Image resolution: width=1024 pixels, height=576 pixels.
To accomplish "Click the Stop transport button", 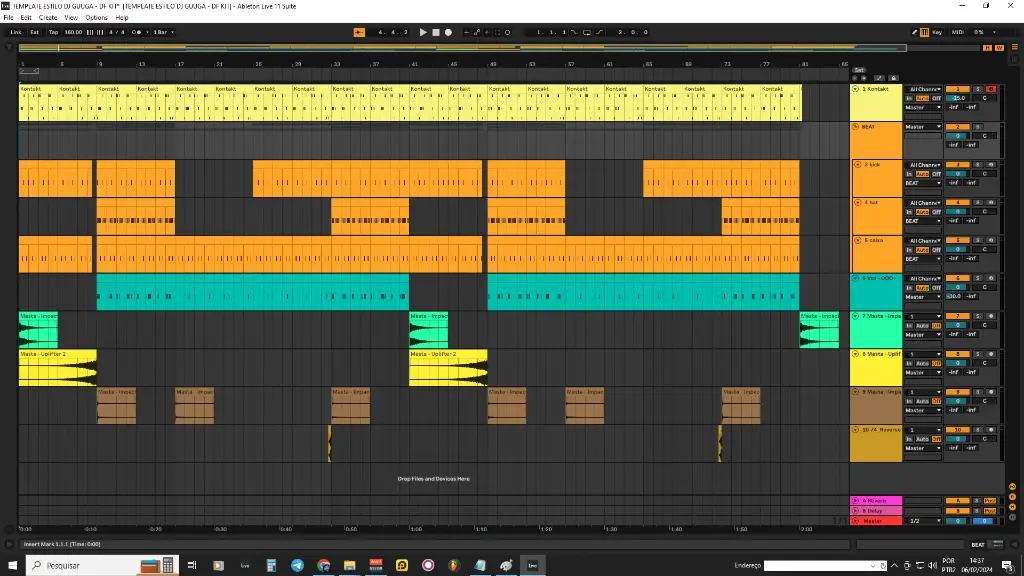I will (436, 32).
